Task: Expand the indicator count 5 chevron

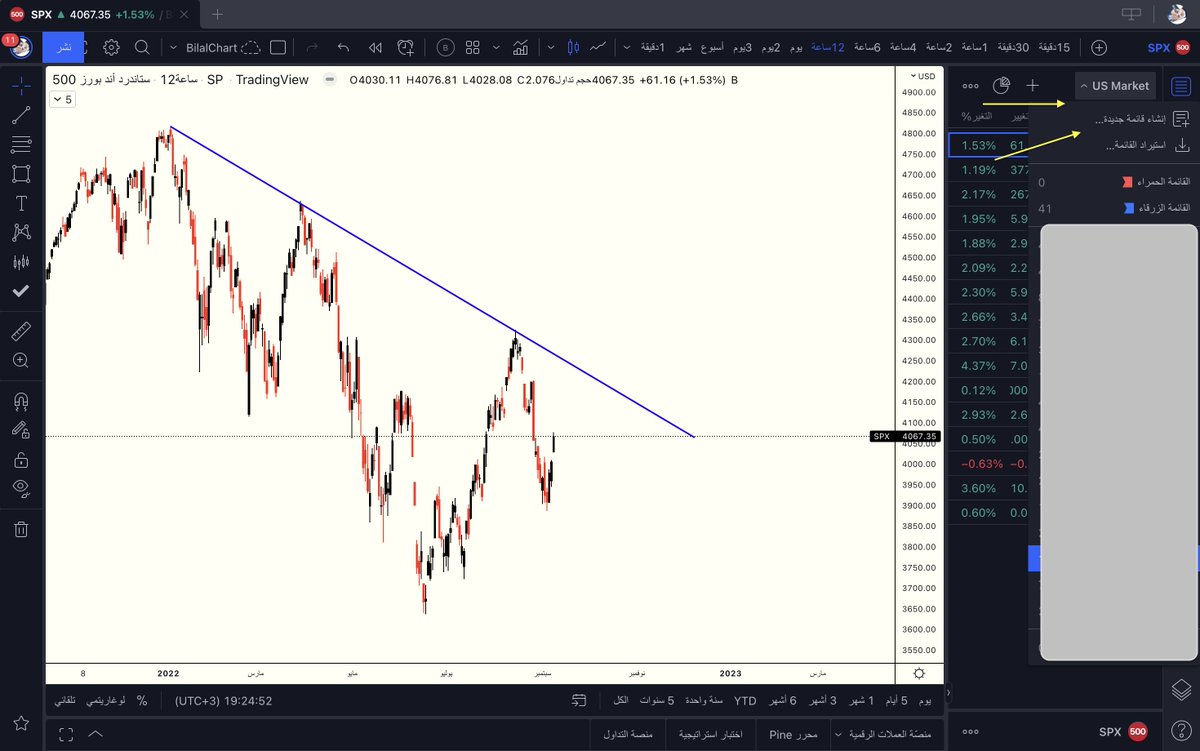Action: (x=62, y=99)
